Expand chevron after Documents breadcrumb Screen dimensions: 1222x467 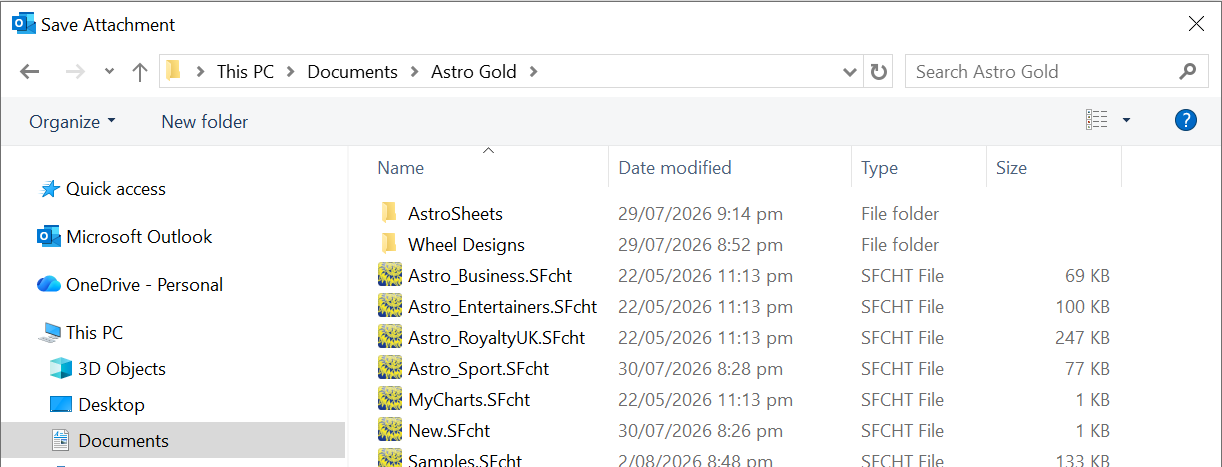[x=415, y=72]
